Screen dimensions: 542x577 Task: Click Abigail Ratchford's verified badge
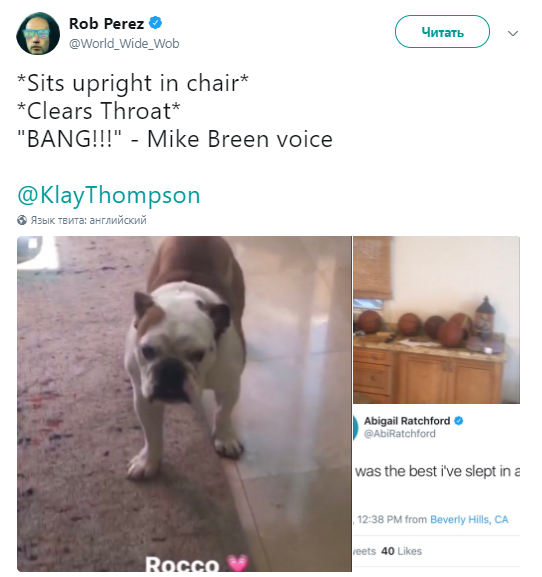click(x=458, y=421)
